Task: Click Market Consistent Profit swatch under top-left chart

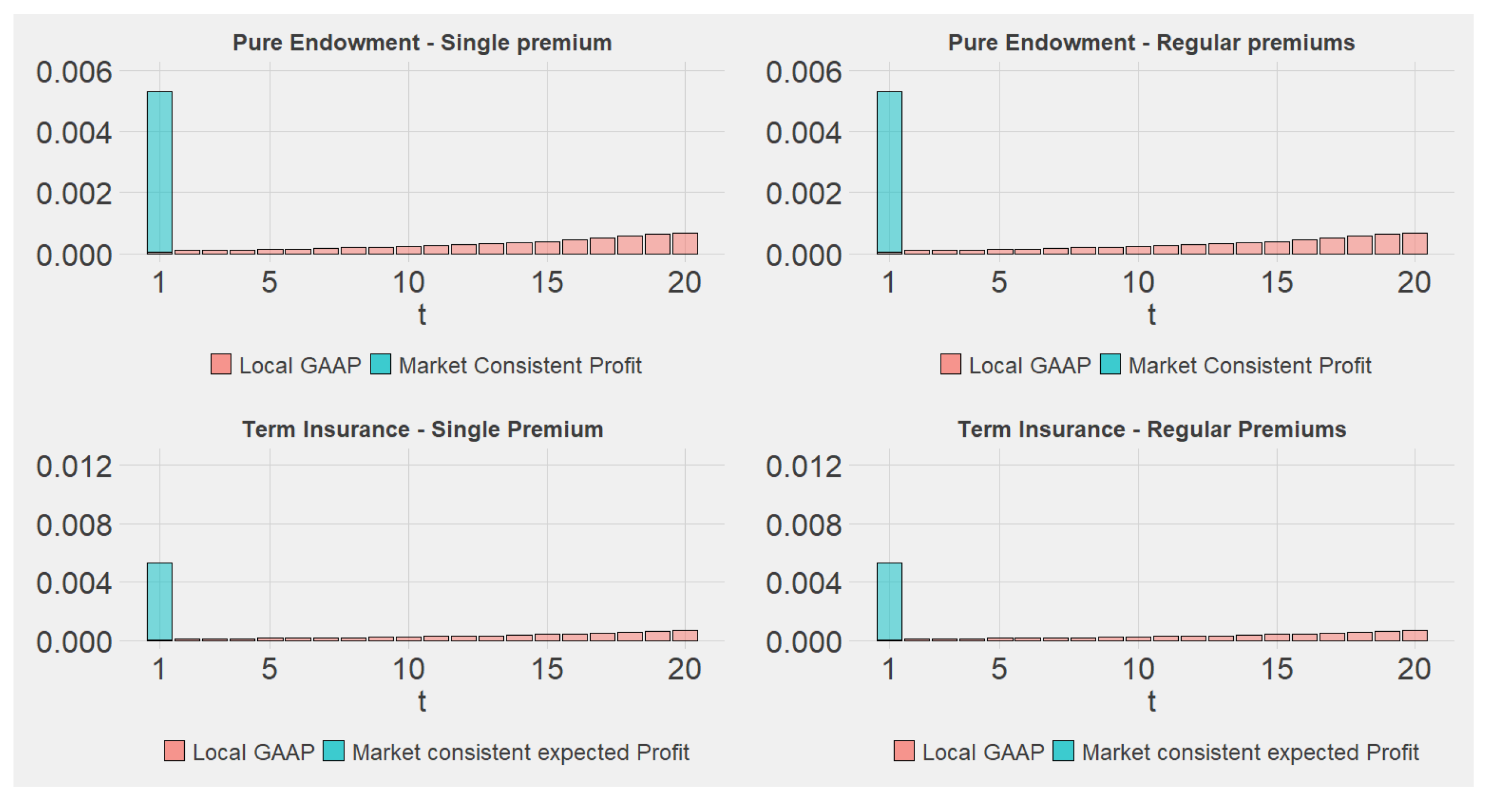Action: coord(381,364)
